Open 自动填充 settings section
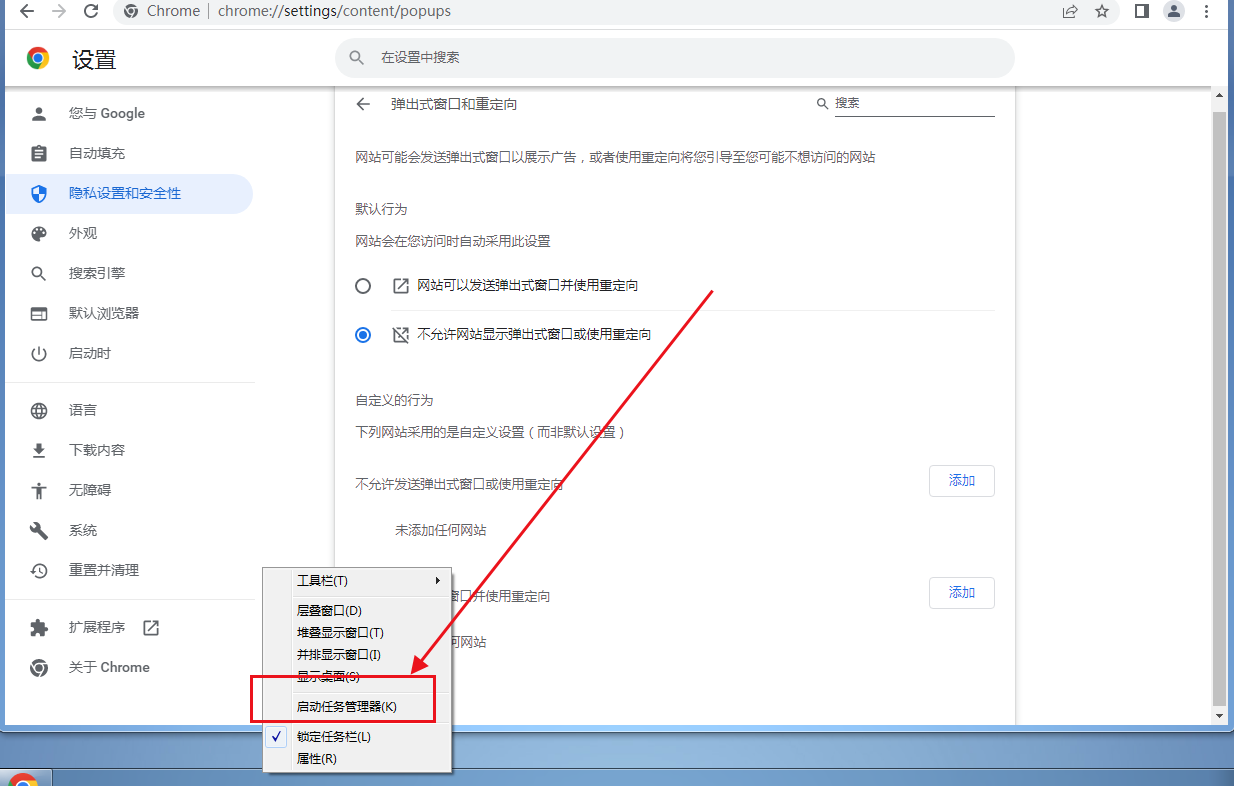Screen dimensions: 1234x786 (128, 153)
